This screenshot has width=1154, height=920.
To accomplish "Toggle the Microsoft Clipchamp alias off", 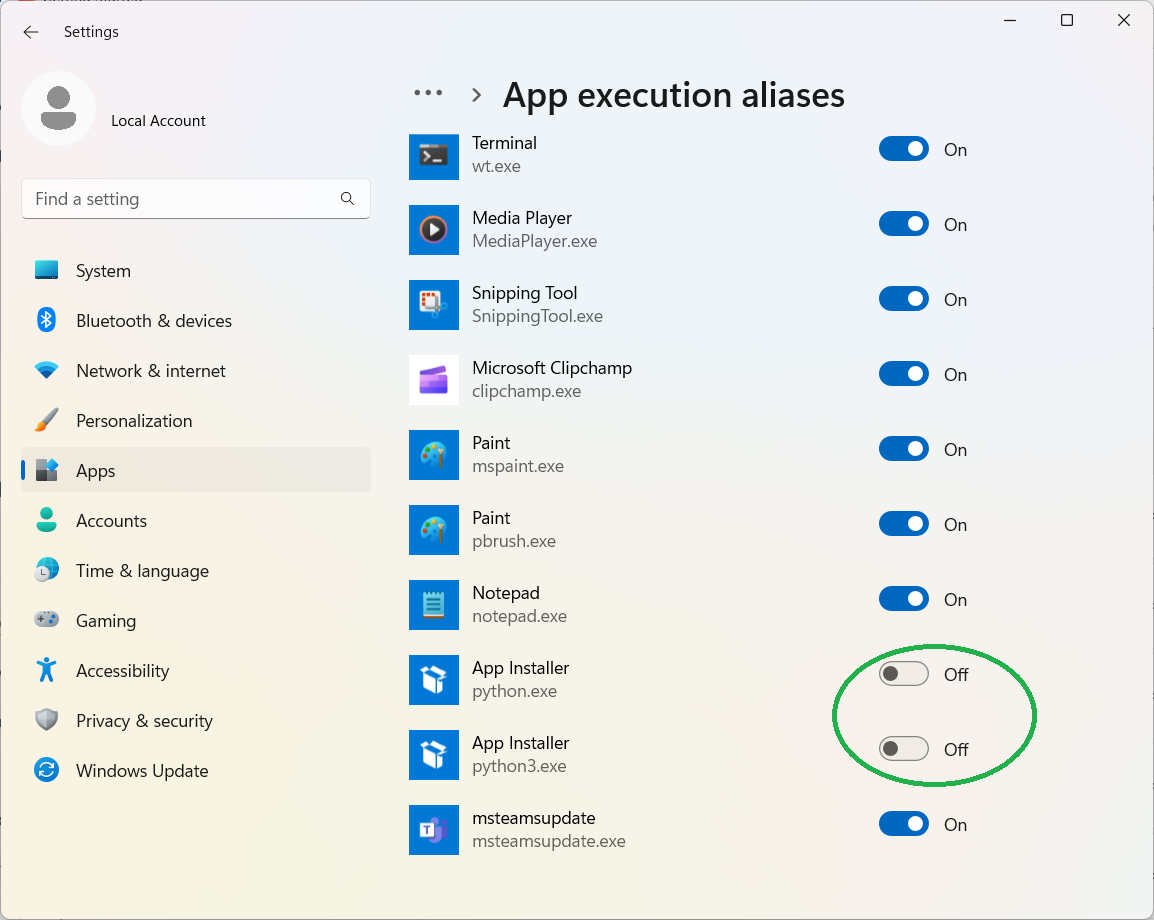I will click(x=904, y=375).
